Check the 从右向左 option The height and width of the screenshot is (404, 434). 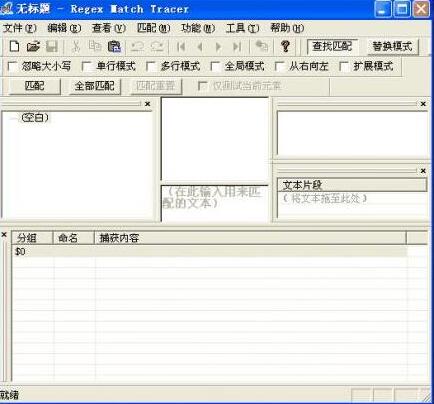pos(279,66)
